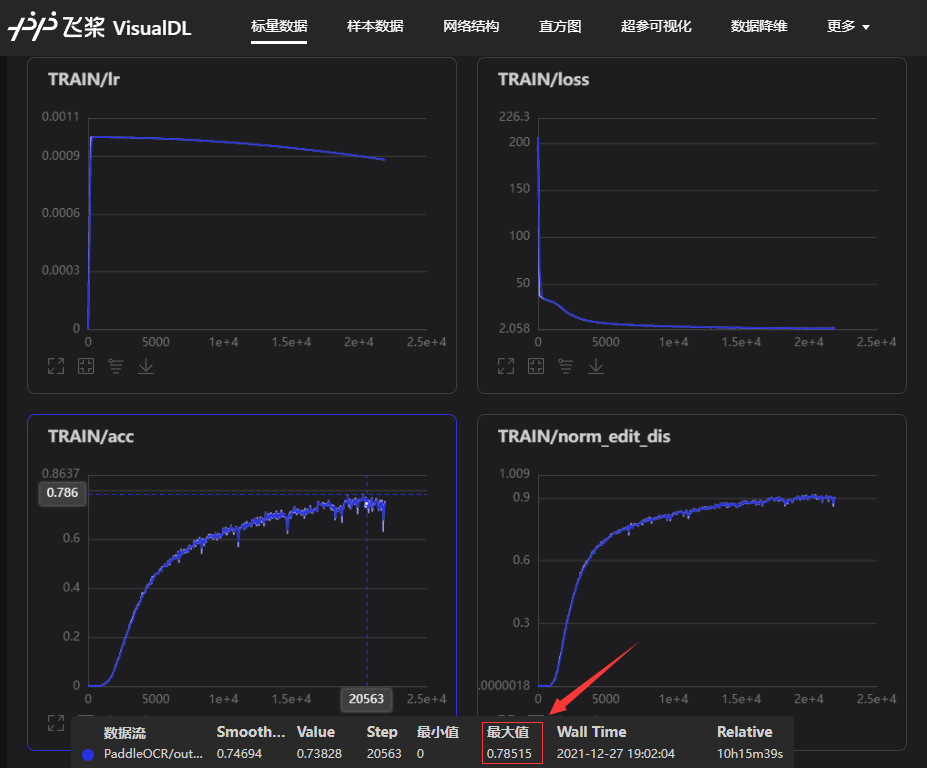Download TRAIN/loss chart data
This screenshot has width=927, height=768.
point(596,366)
